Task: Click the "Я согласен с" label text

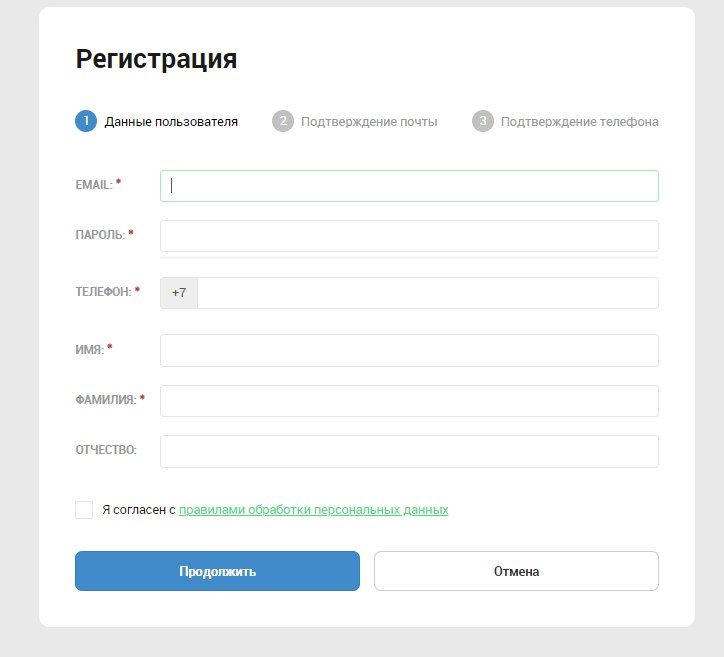Action: tap(138, 510)
